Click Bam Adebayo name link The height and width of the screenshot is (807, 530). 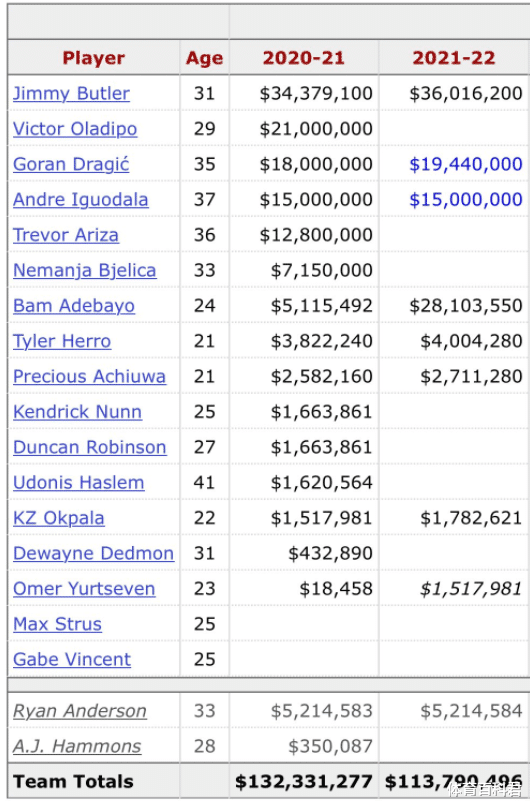pyautogui.click(x=74, y=306)
